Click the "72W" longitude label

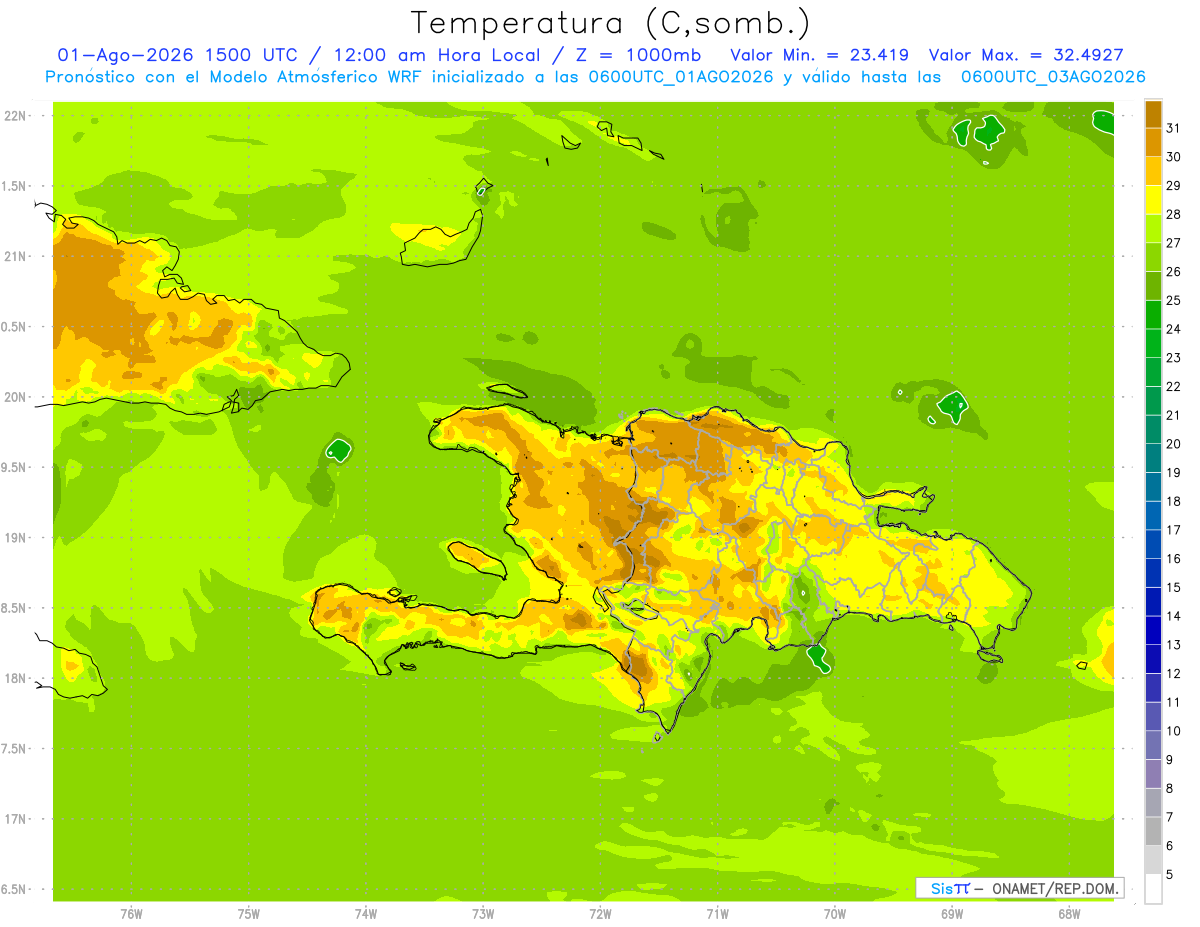[600, 914]
